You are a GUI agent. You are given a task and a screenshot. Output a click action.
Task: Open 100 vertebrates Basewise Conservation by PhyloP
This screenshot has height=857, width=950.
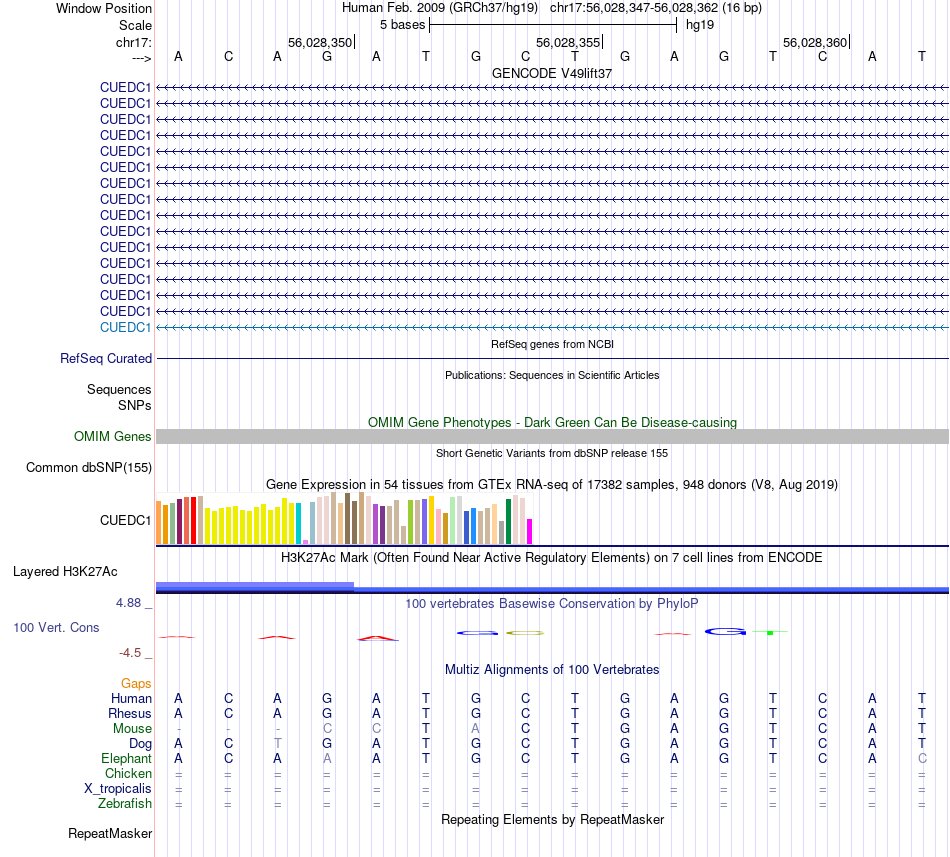[x=552, y=603]
